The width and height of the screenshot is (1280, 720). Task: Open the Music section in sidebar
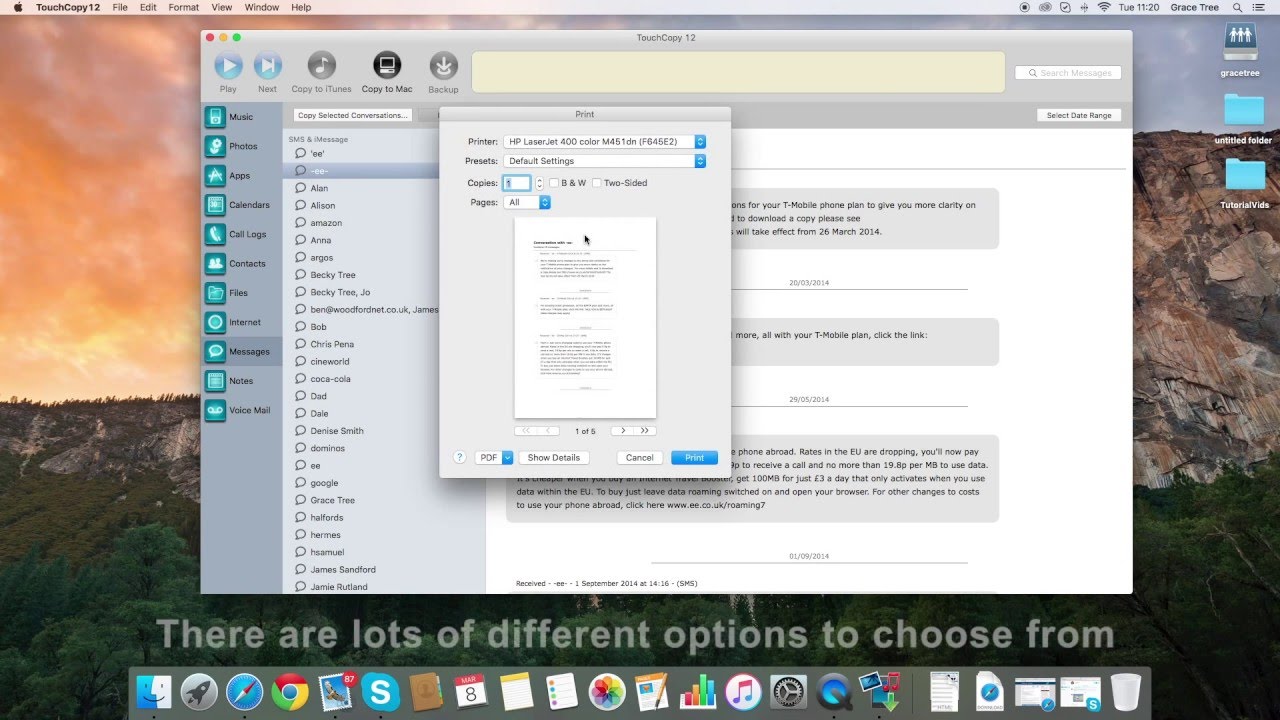pyautogui.click(x=241, y=117)
